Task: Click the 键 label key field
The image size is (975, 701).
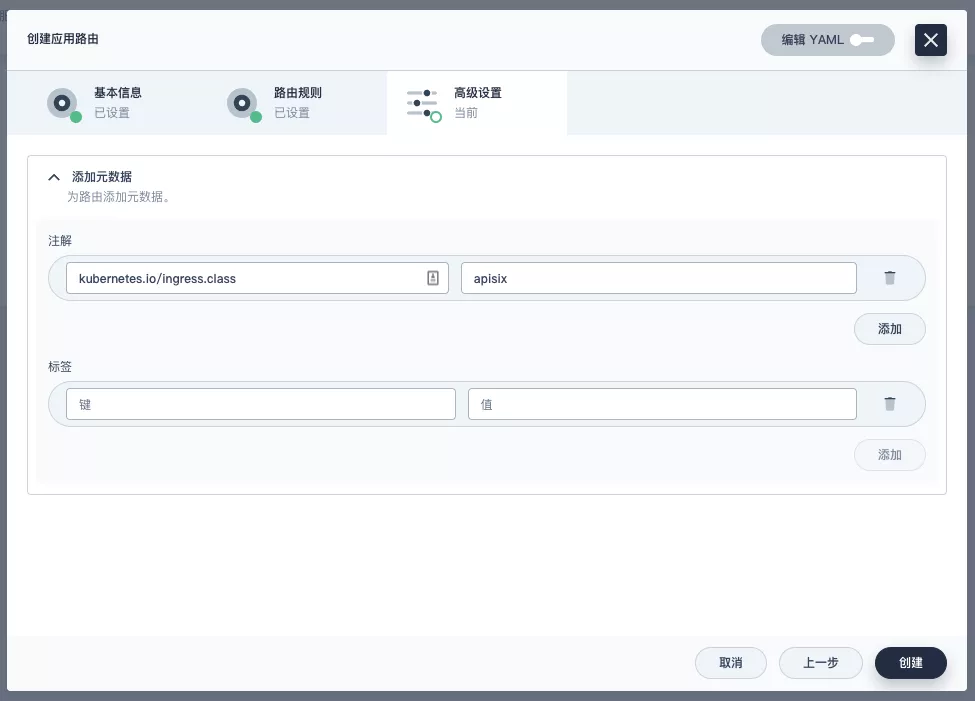Action: (x=261, y=404)
